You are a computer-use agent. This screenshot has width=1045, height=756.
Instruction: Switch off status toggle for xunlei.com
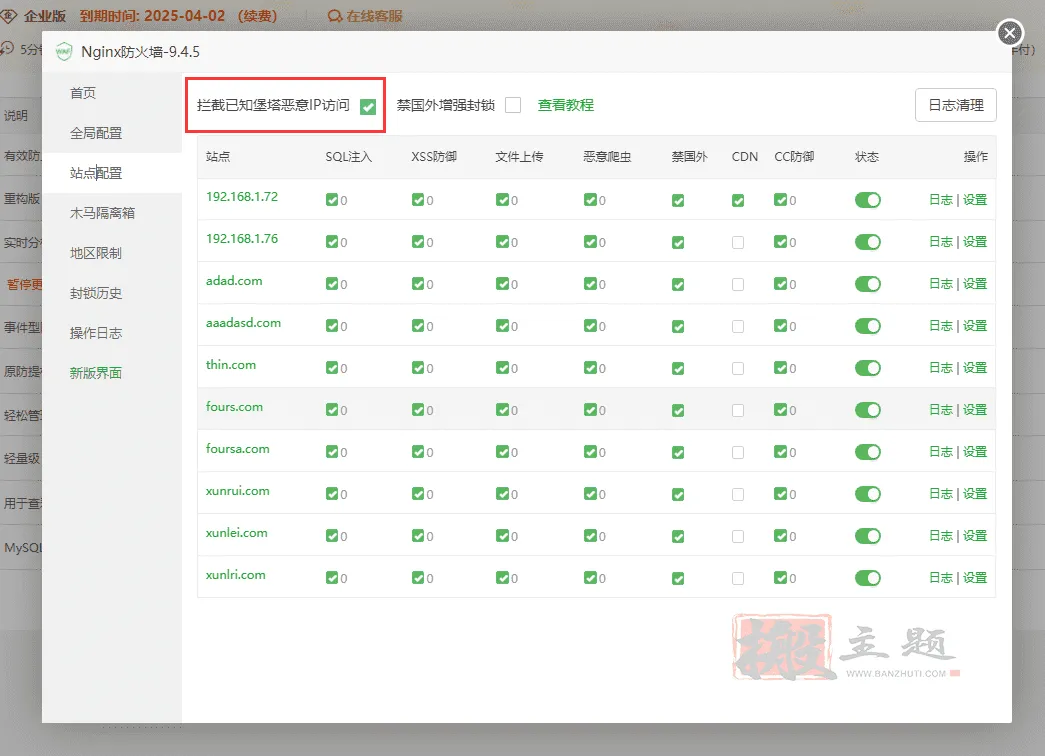tap(868, 536)
